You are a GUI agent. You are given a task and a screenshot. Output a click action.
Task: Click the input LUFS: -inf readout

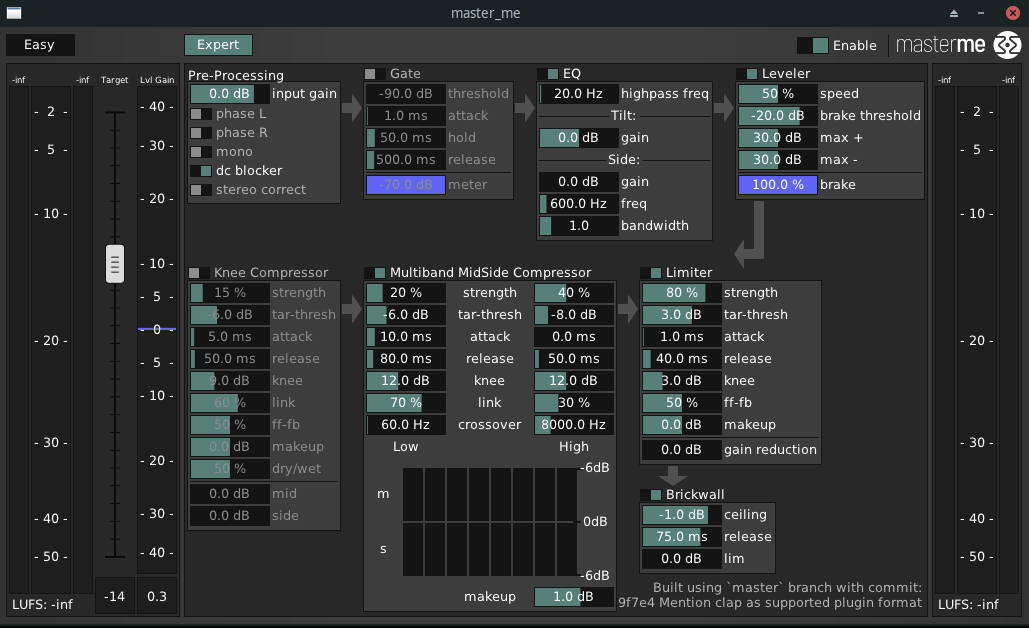point(43,604)
